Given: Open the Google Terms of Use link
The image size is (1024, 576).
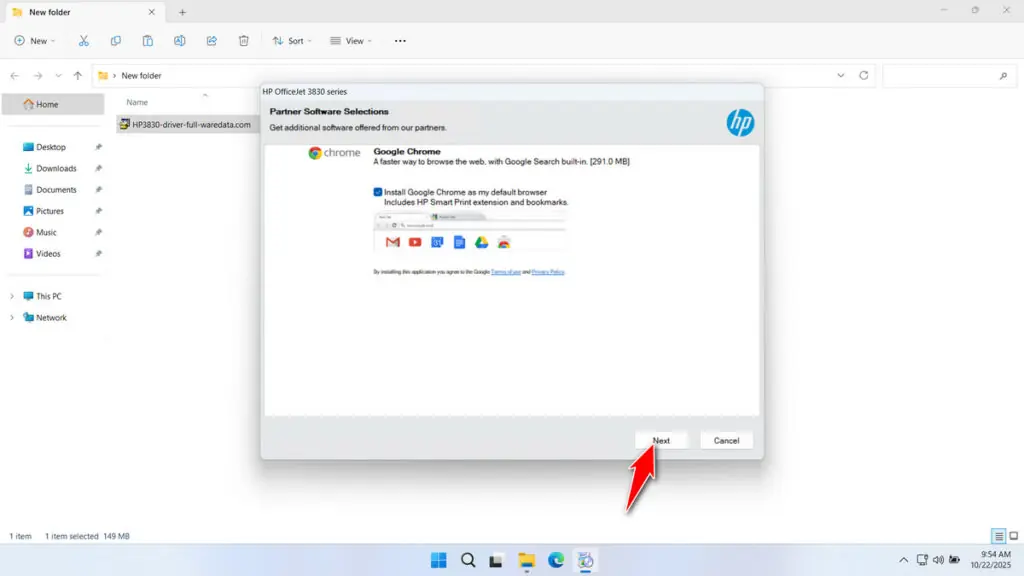Looking at the screenshot, I should (x=505, y=272).
